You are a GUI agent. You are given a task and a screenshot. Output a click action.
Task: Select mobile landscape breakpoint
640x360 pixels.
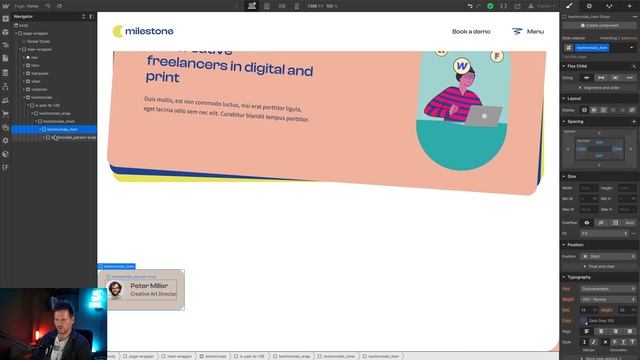point(282,6)
